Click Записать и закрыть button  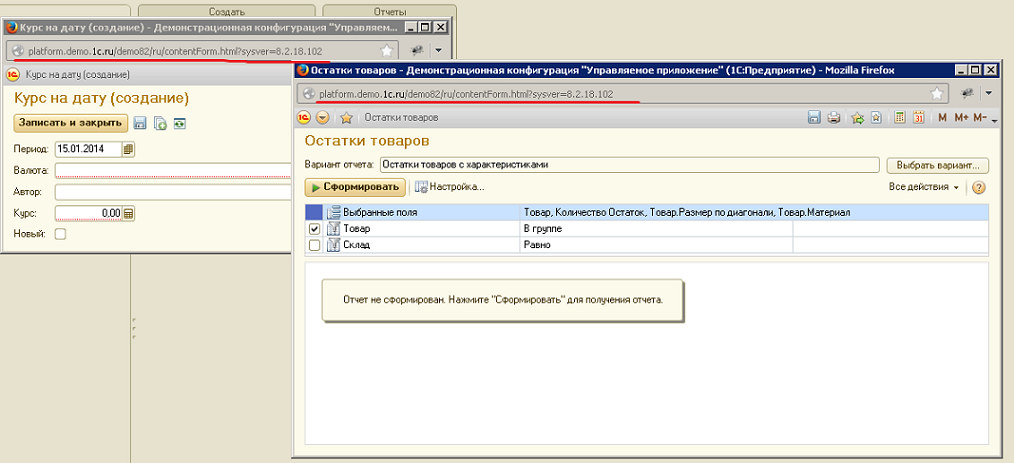(x=70, y=123)
